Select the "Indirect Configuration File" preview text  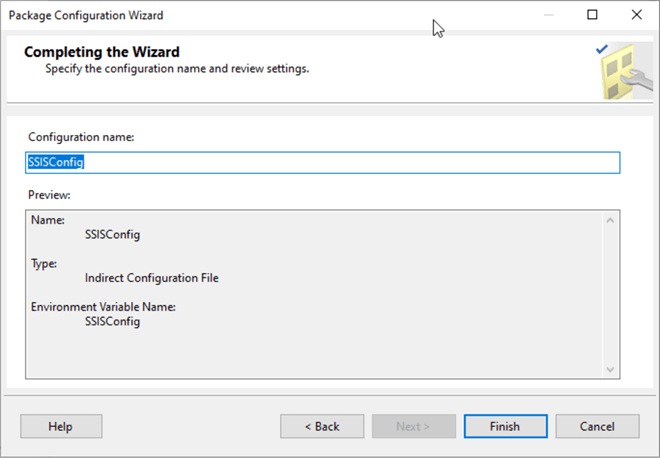click(x=152, y=278)
